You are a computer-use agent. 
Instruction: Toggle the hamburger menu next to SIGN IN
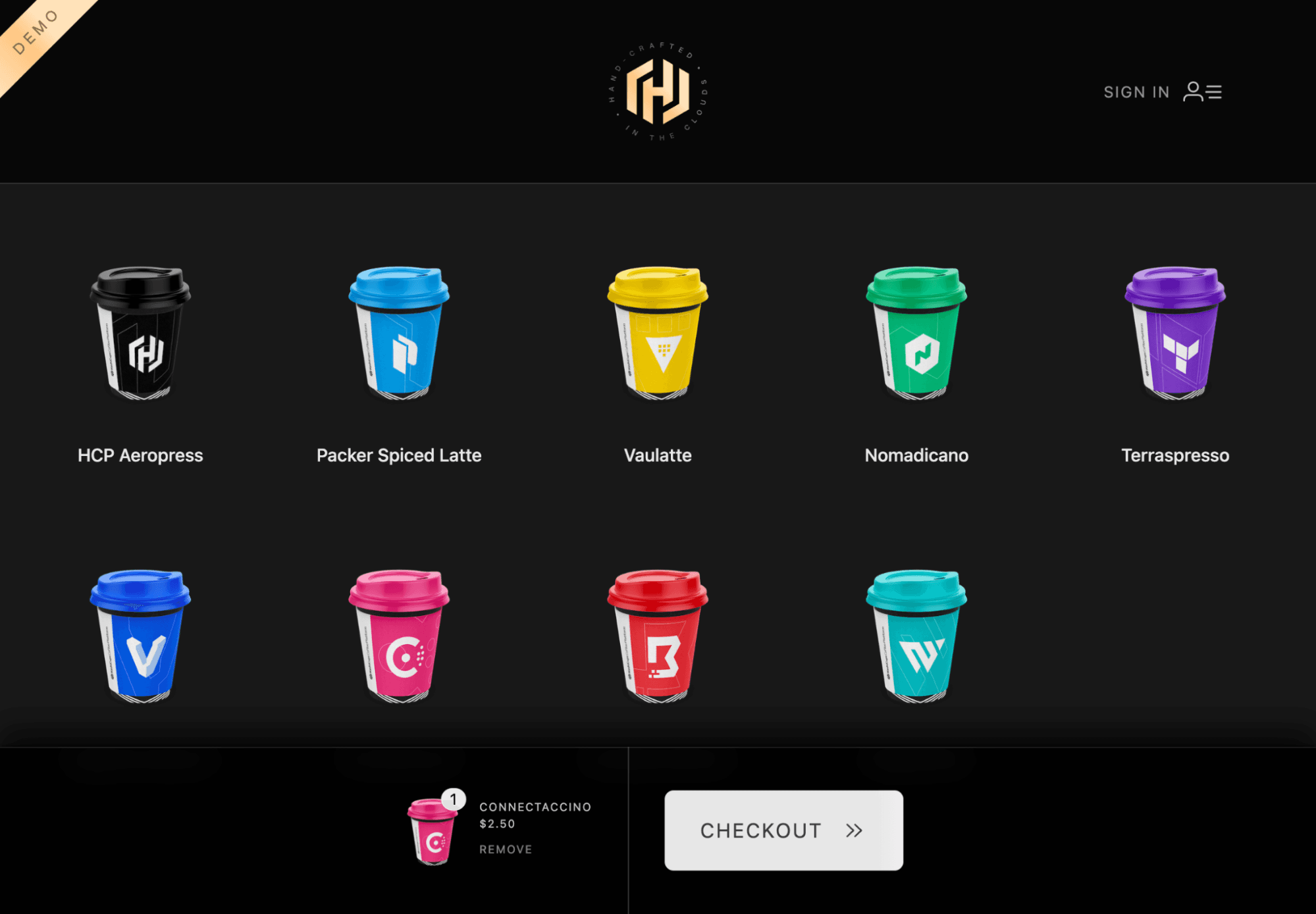(x=1214, y=92)
